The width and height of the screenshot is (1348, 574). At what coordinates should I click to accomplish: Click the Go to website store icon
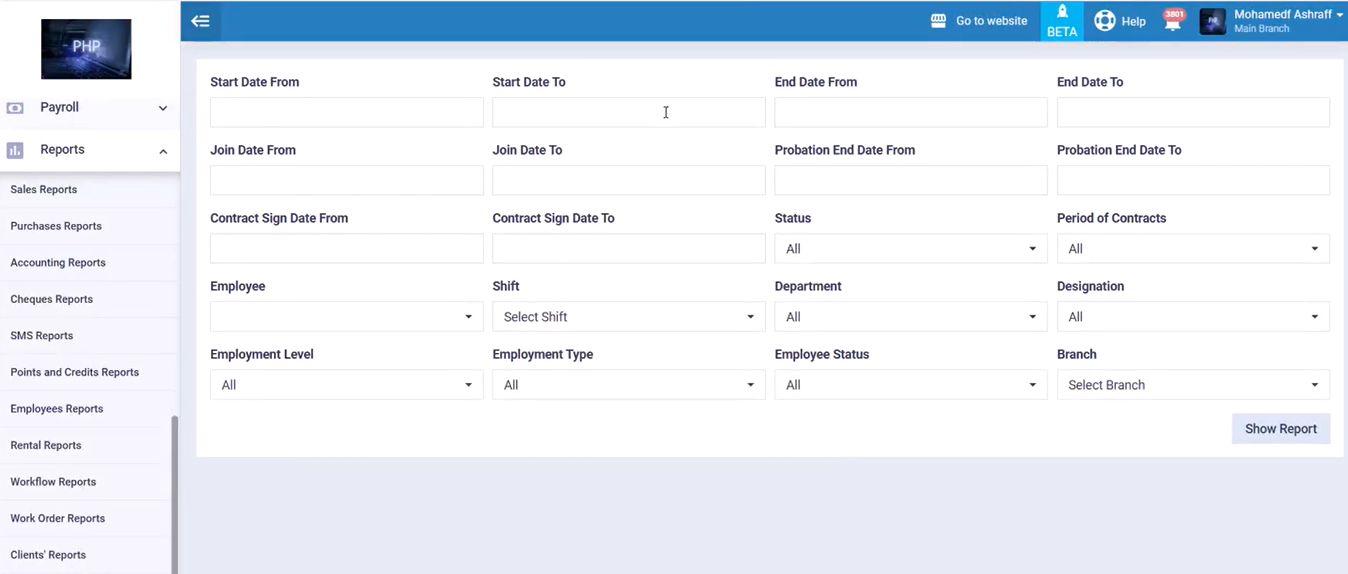pos(938,21)
